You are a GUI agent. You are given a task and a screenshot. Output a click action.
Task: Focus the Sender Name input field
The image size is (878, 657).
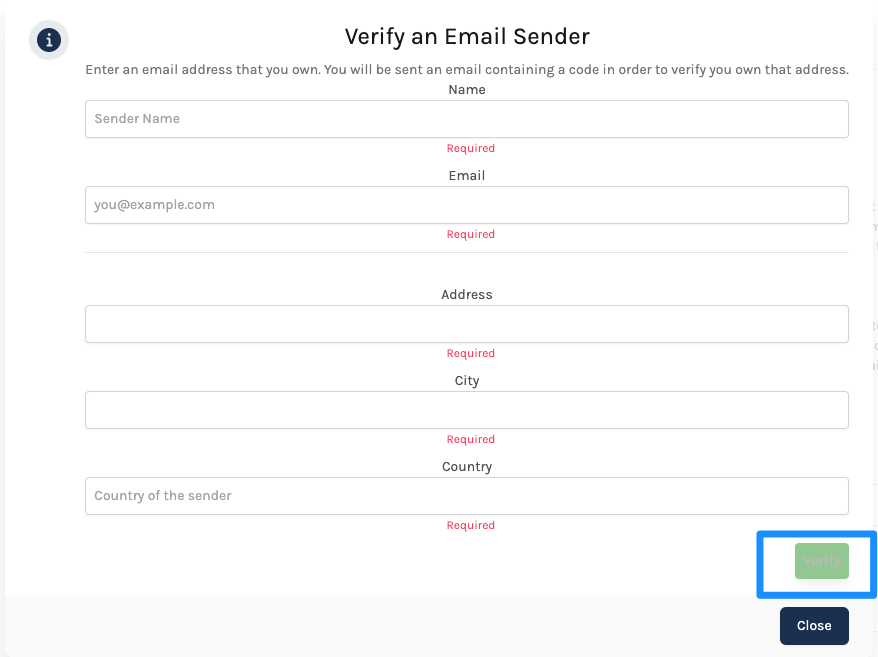(466, 119)
